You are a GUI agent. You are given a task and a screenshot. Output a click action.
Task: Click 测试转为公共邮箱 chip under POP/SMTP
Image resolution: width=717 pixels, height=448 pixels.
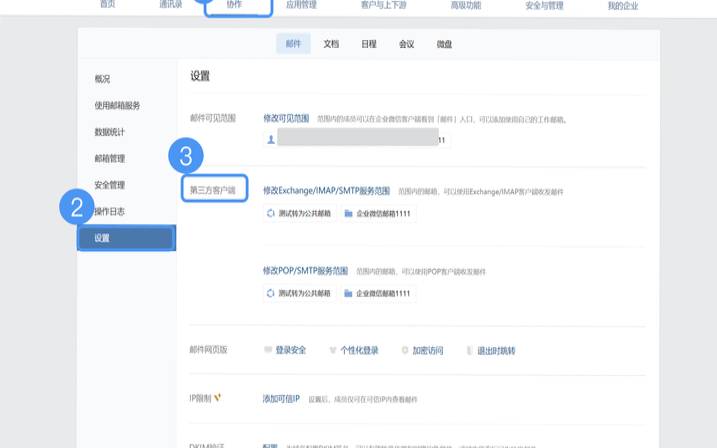pos(300,293)
